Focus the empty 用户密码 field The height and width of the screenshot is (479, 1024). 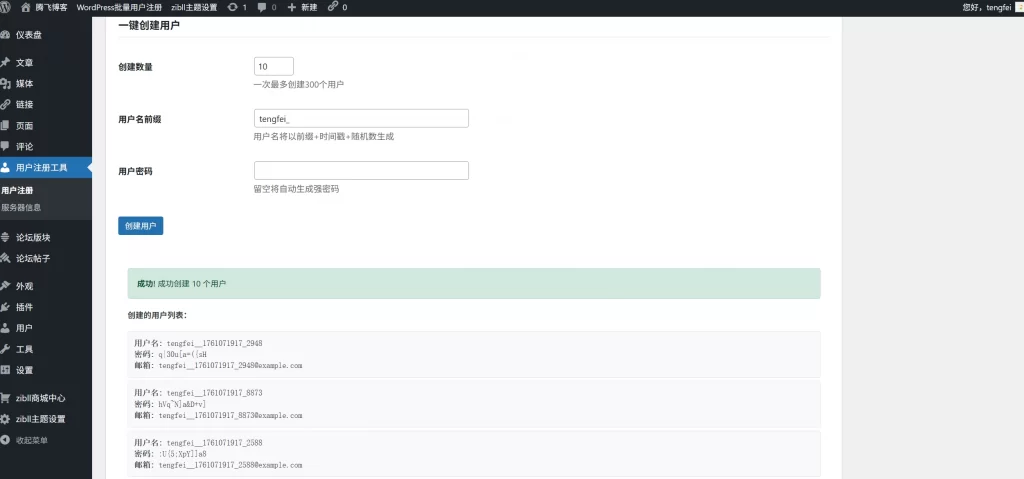click(361, 170)
